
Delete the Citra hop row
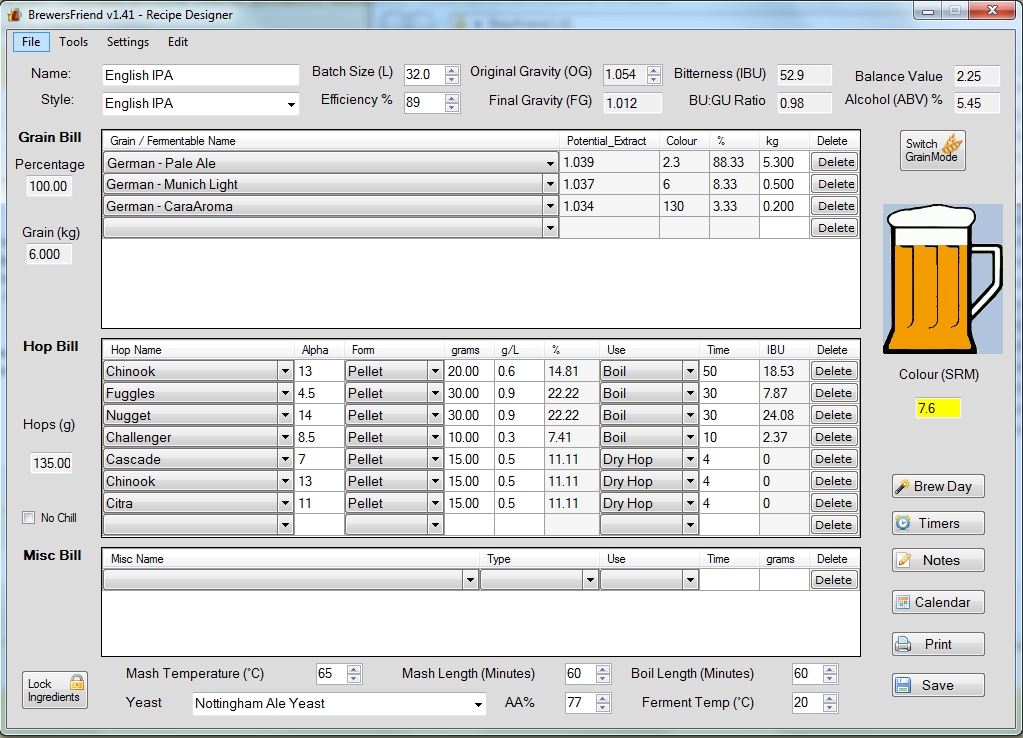click(832, 503)
